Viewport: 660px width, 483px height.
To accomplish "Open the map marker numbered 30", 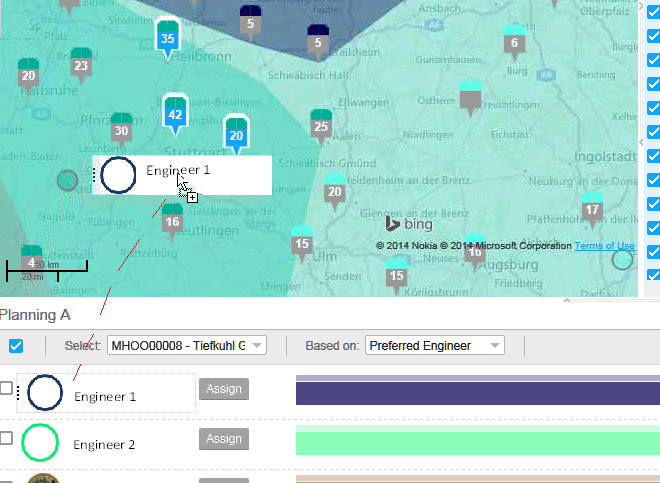I will (x=121, y=130).
